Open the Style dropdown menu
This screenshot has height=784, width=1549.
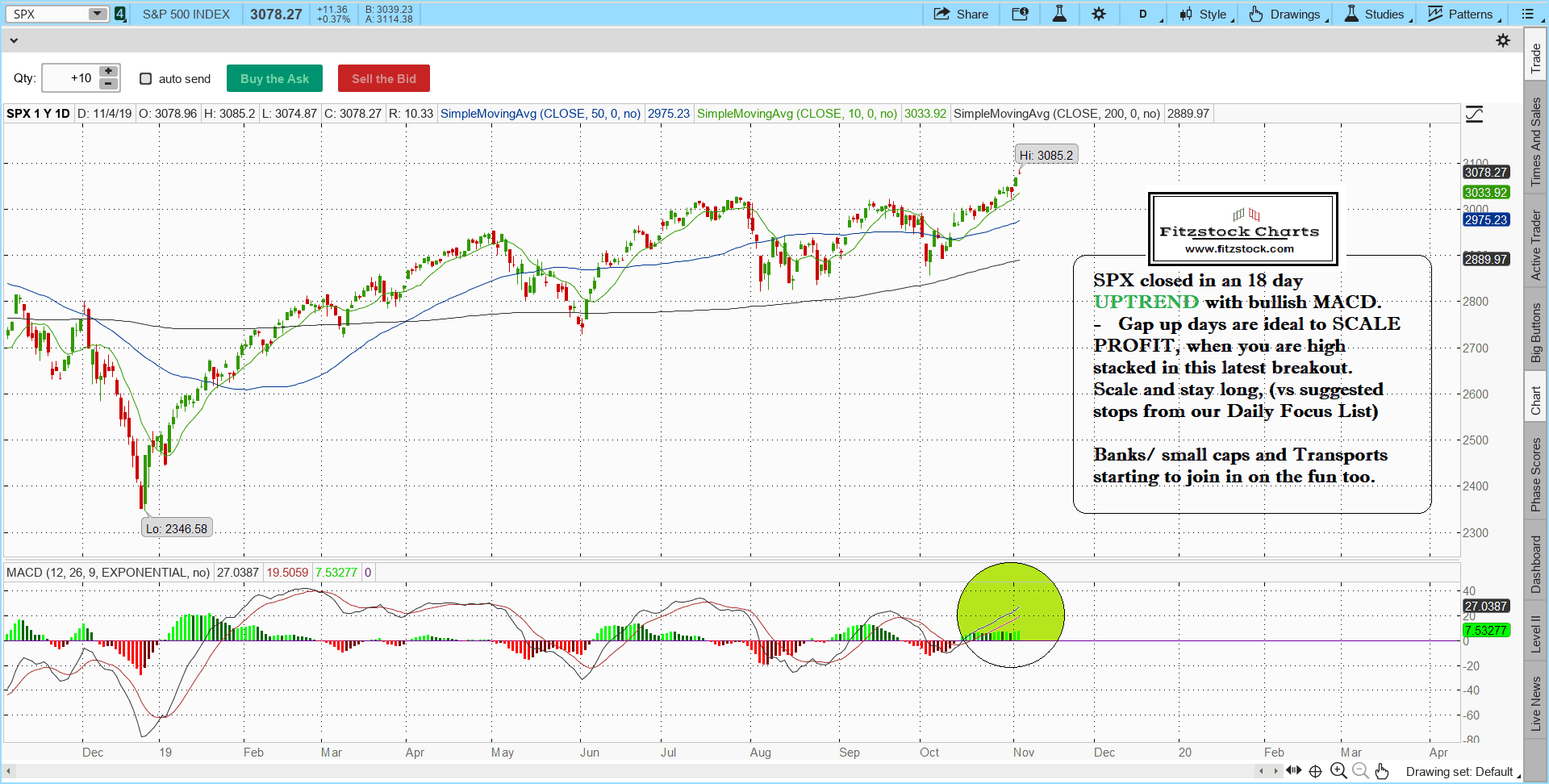click(1205, 14)
